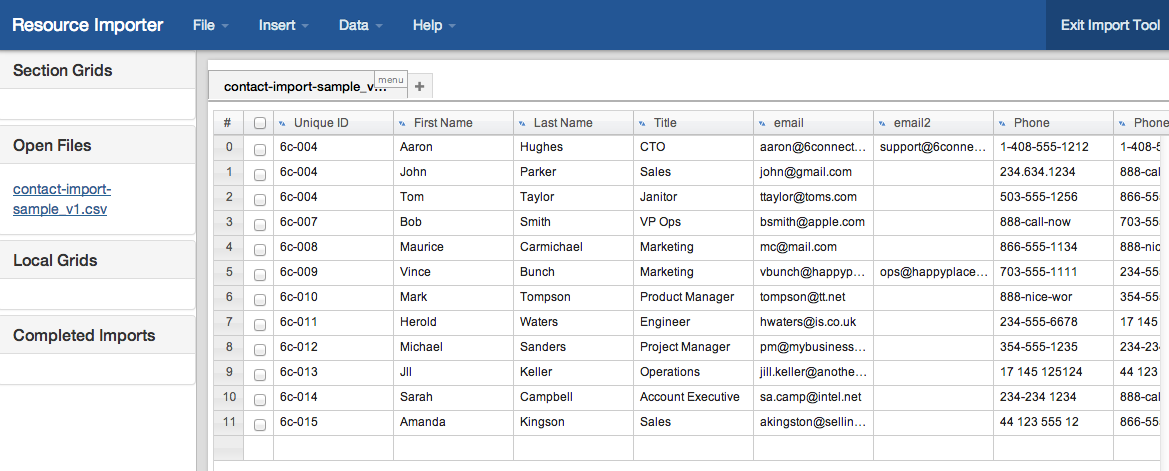Image resolution: width=1169 pixels, height=471 pixels.
Task: Click the icon beside the Title header
Action: (642, 123)
